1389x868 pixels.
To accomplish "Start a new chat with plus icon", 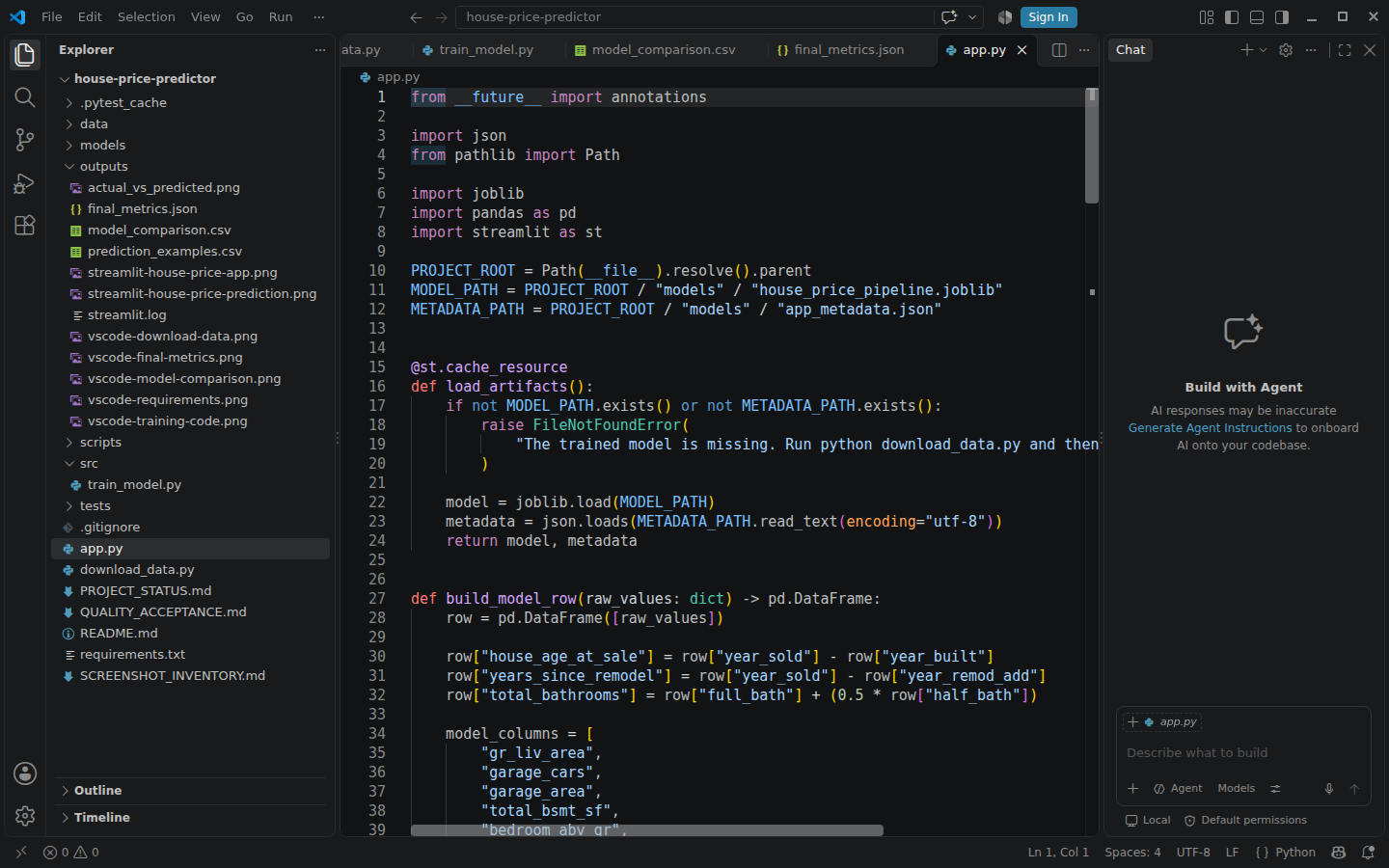I will click(x=1247, y=50).
